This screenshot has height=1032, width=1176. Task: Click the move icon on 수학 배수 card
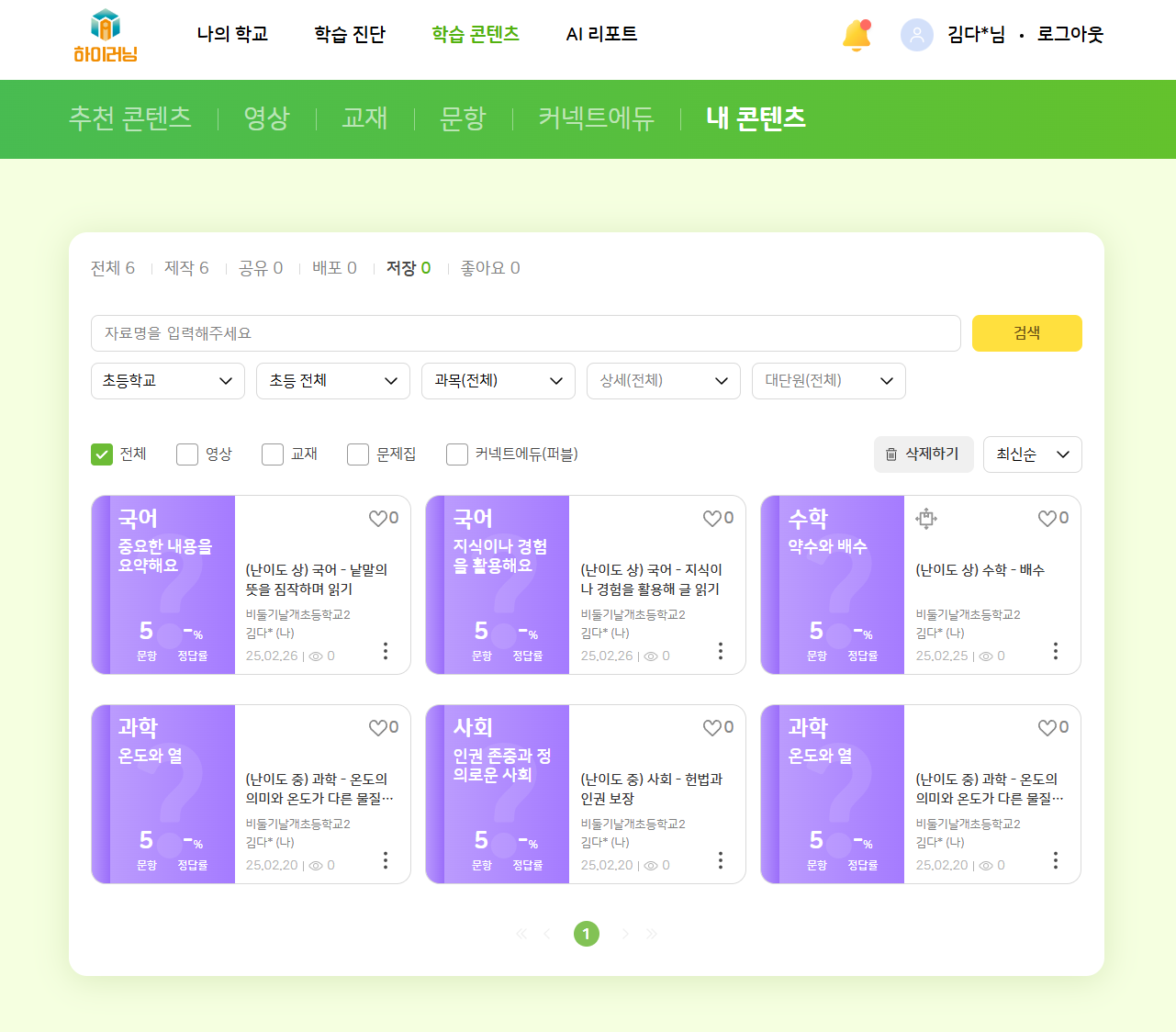point(926,519)
